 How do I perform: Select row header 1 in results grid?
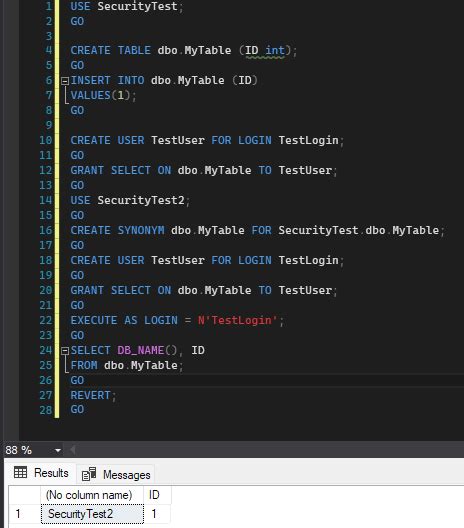tap(25, 514)
